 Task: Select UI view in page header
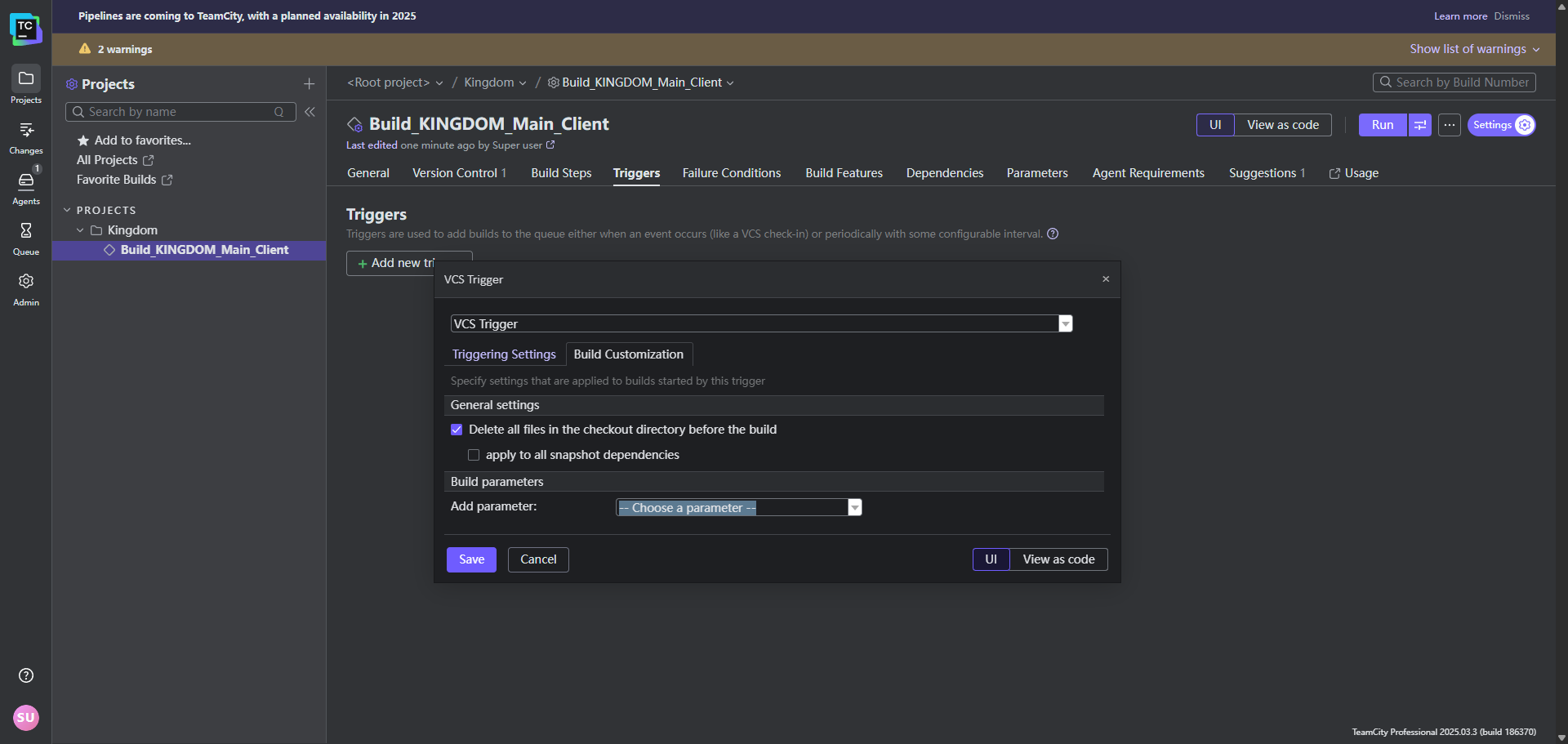[x=1215, y=125]
